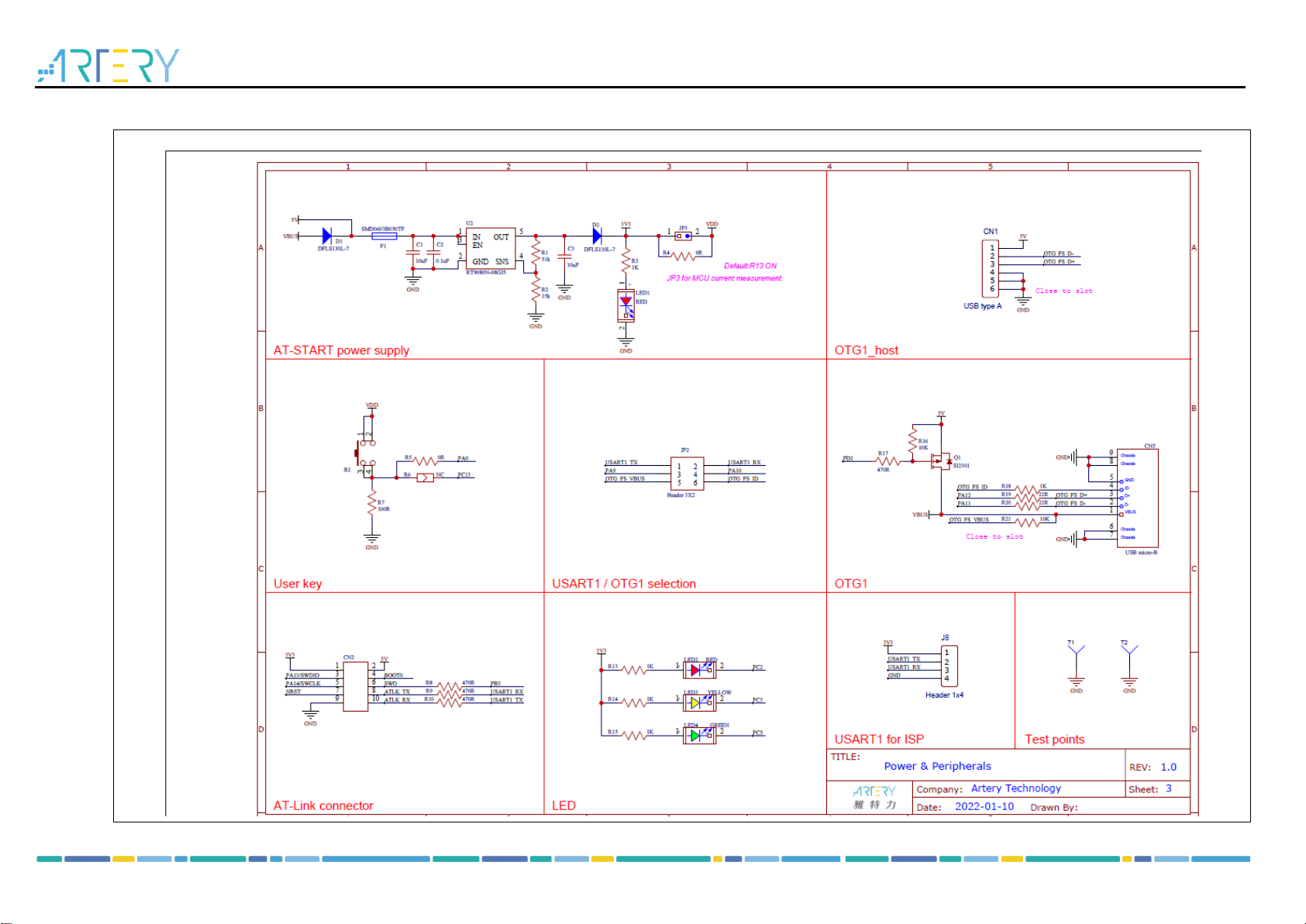Select the CN1 USB type A connector symbol
1306x924 pixels.
pos(991,268)
